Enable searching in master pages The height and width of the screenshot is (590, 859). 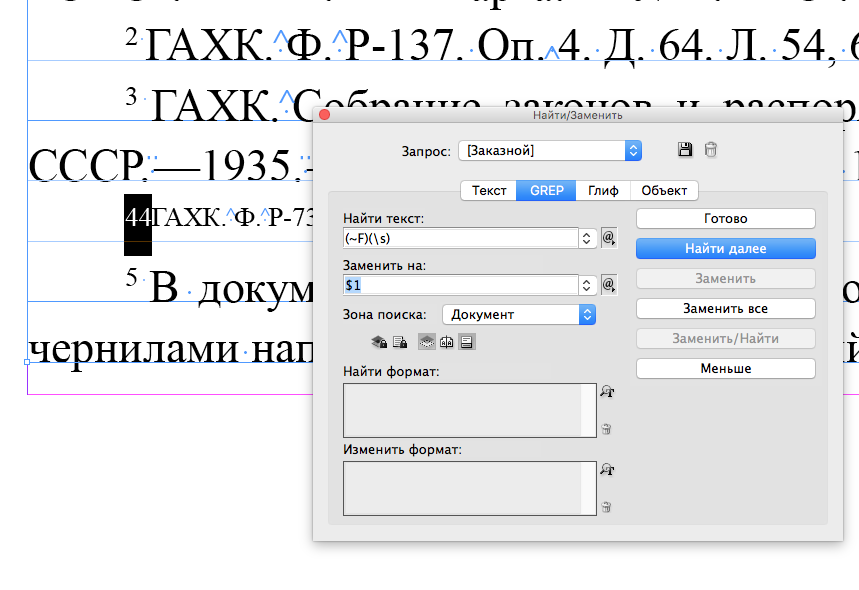[x=447, y=340]
